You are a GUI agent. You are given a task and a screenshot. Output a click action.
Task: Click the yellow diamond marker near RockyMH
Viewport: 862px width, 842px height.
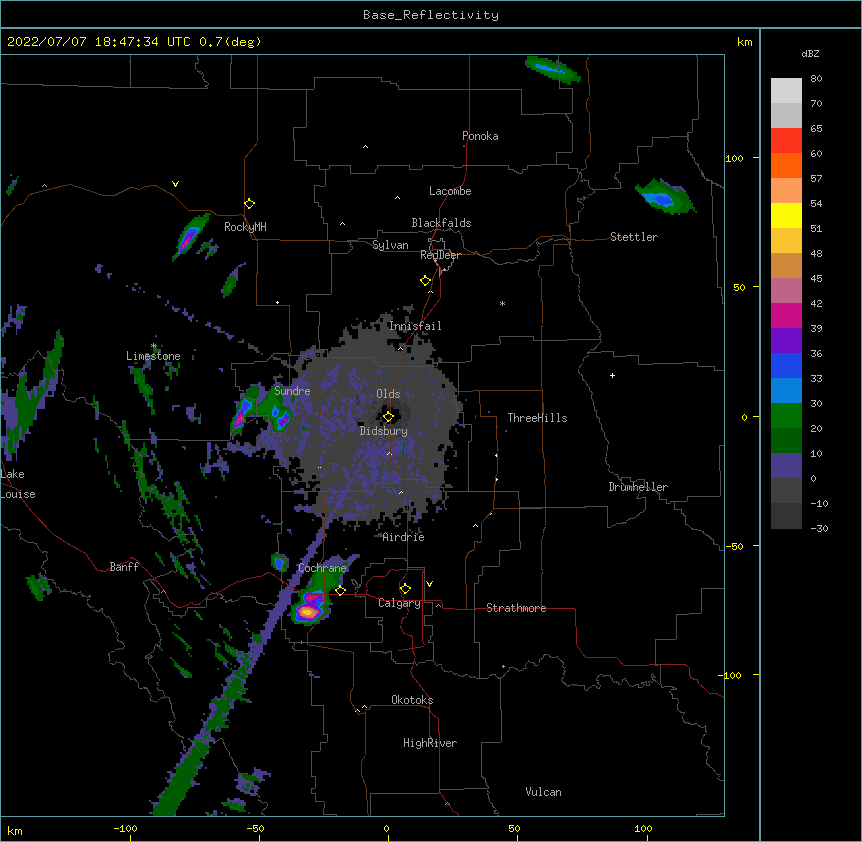(250, 204)
